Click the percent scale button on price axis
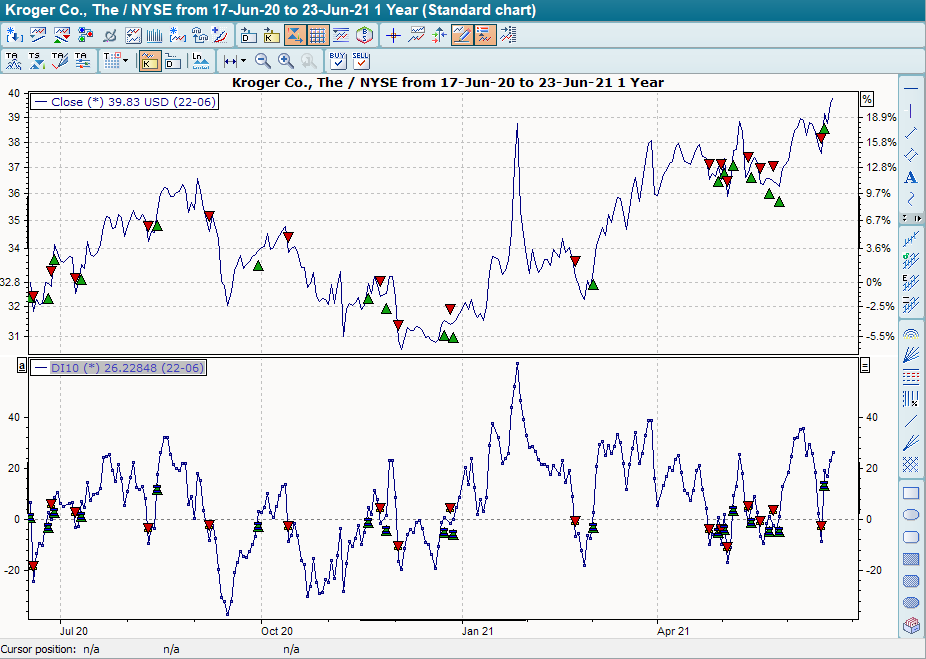The height and width of the screenshot is (659, 926). tap(867, 100)
